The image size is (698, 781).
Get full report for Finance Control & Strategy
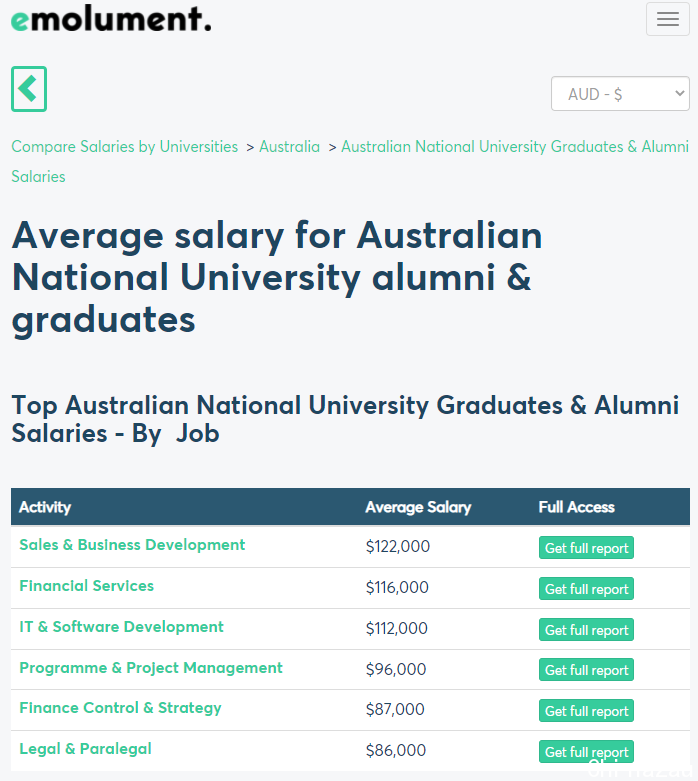(x=586, y=711)
